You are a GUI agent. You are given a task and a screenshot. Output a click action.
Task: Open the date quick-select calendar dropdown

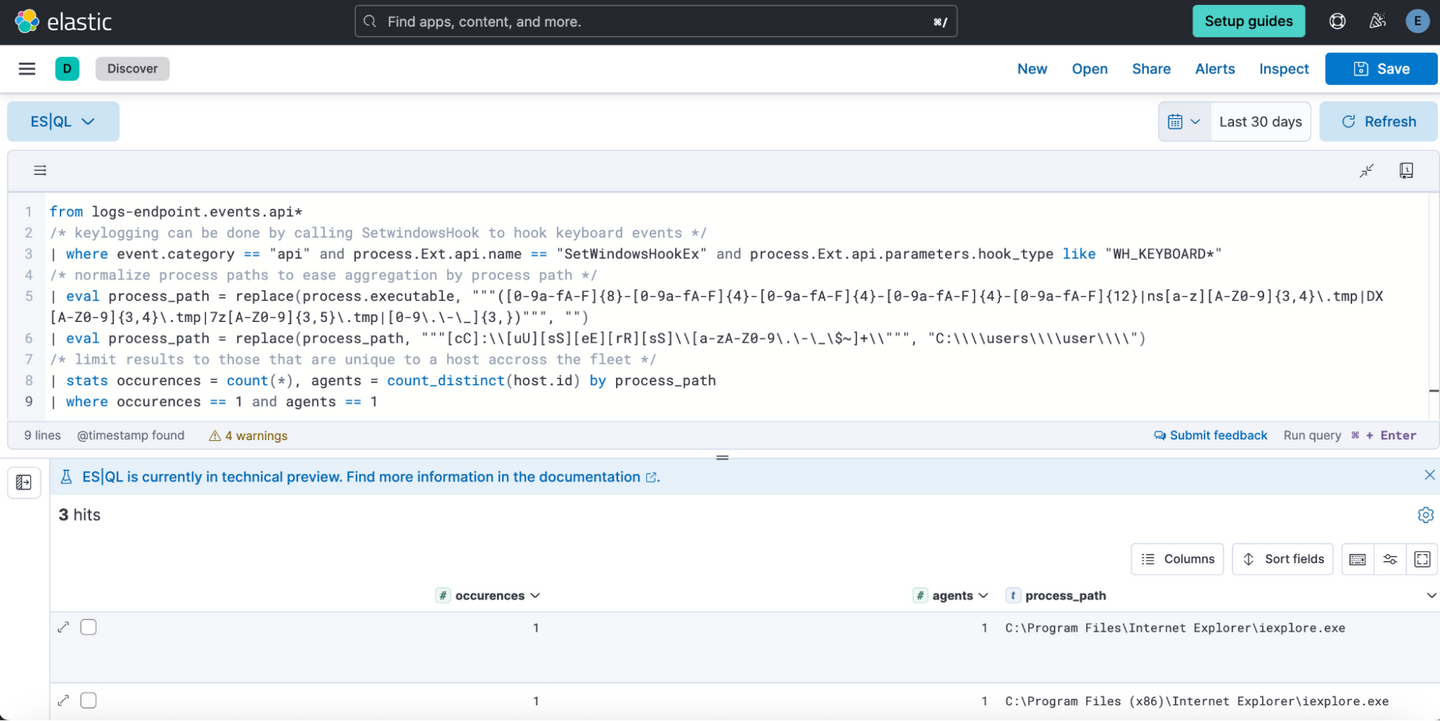pyautogui.click(x=1183, y=122)
